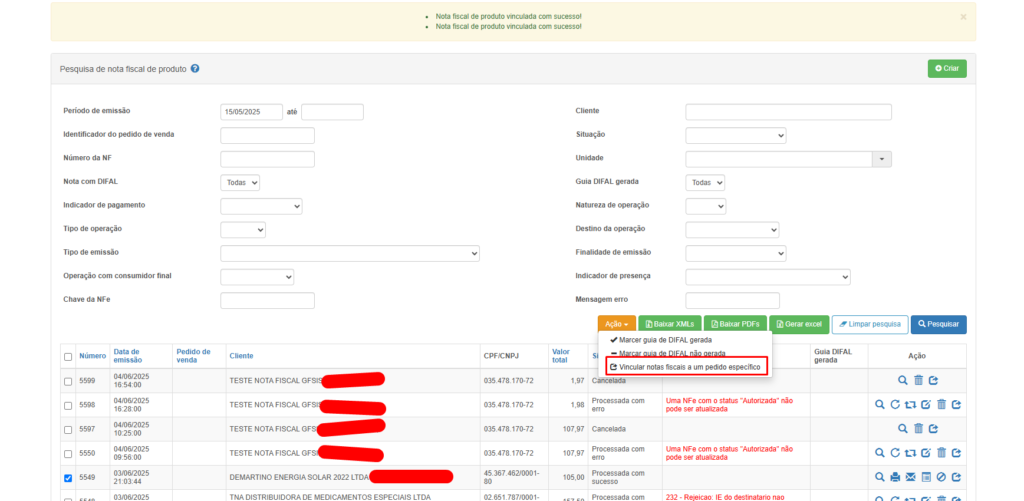Tick the checkbox for invoice 5599
Viewport: 1024px width, 501px height.
pos(68,381)
